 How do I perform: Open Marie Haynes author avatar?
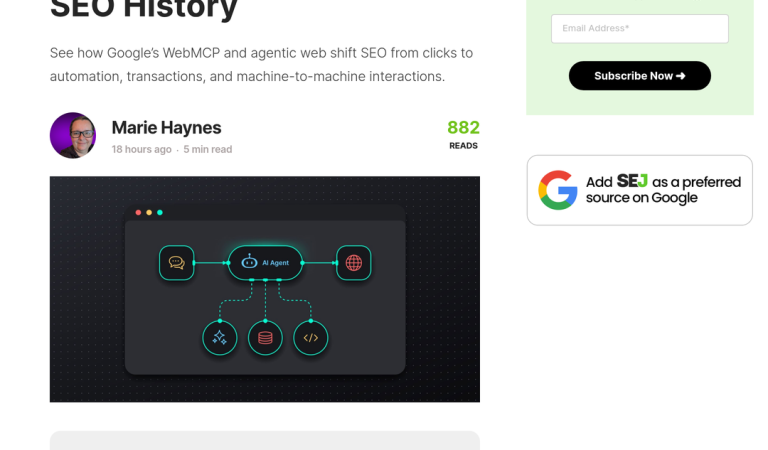click(73, 136)
